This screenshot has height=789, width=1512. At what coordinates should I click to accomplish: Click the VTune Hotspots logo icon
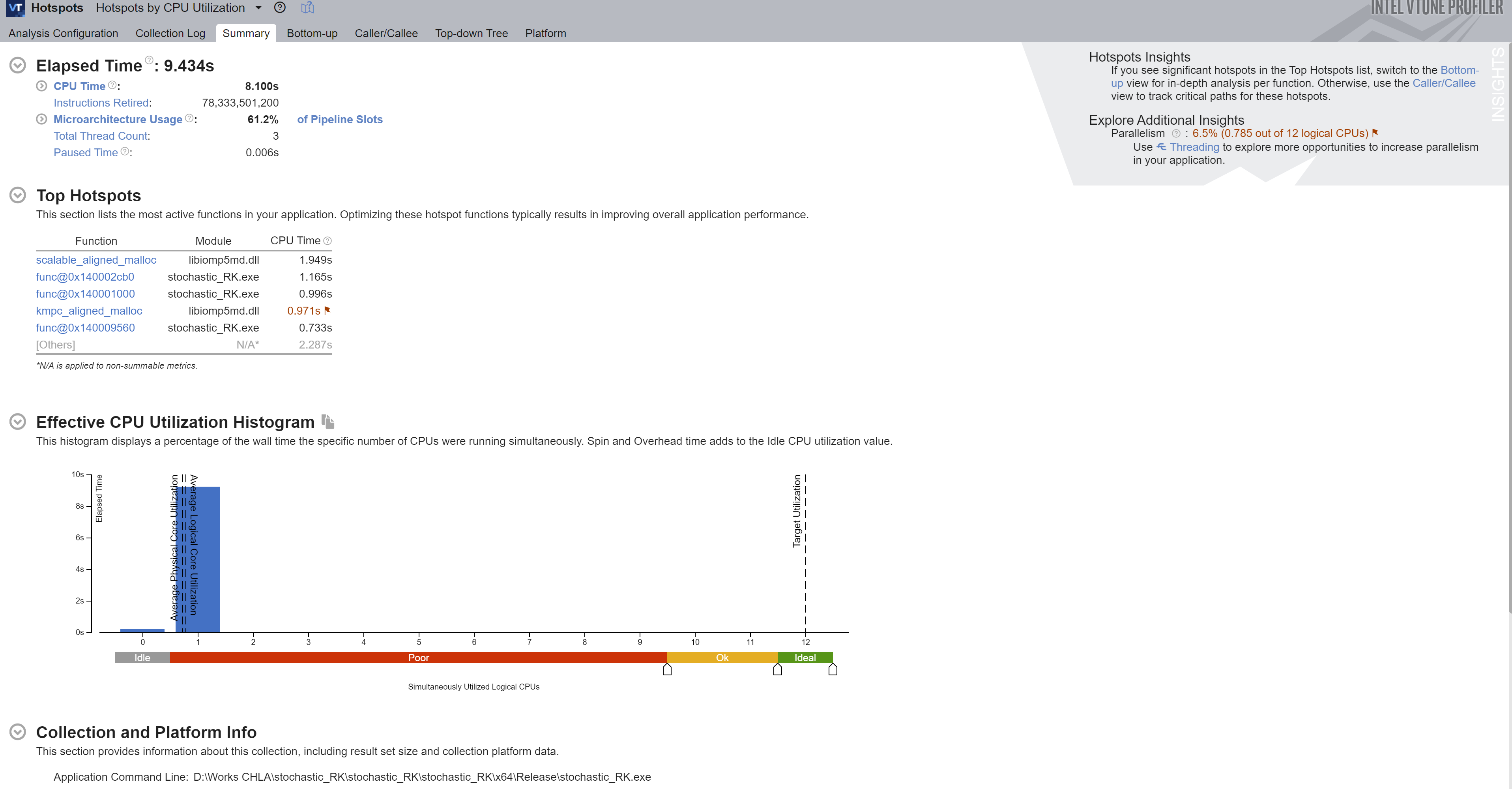pos(15,7)
